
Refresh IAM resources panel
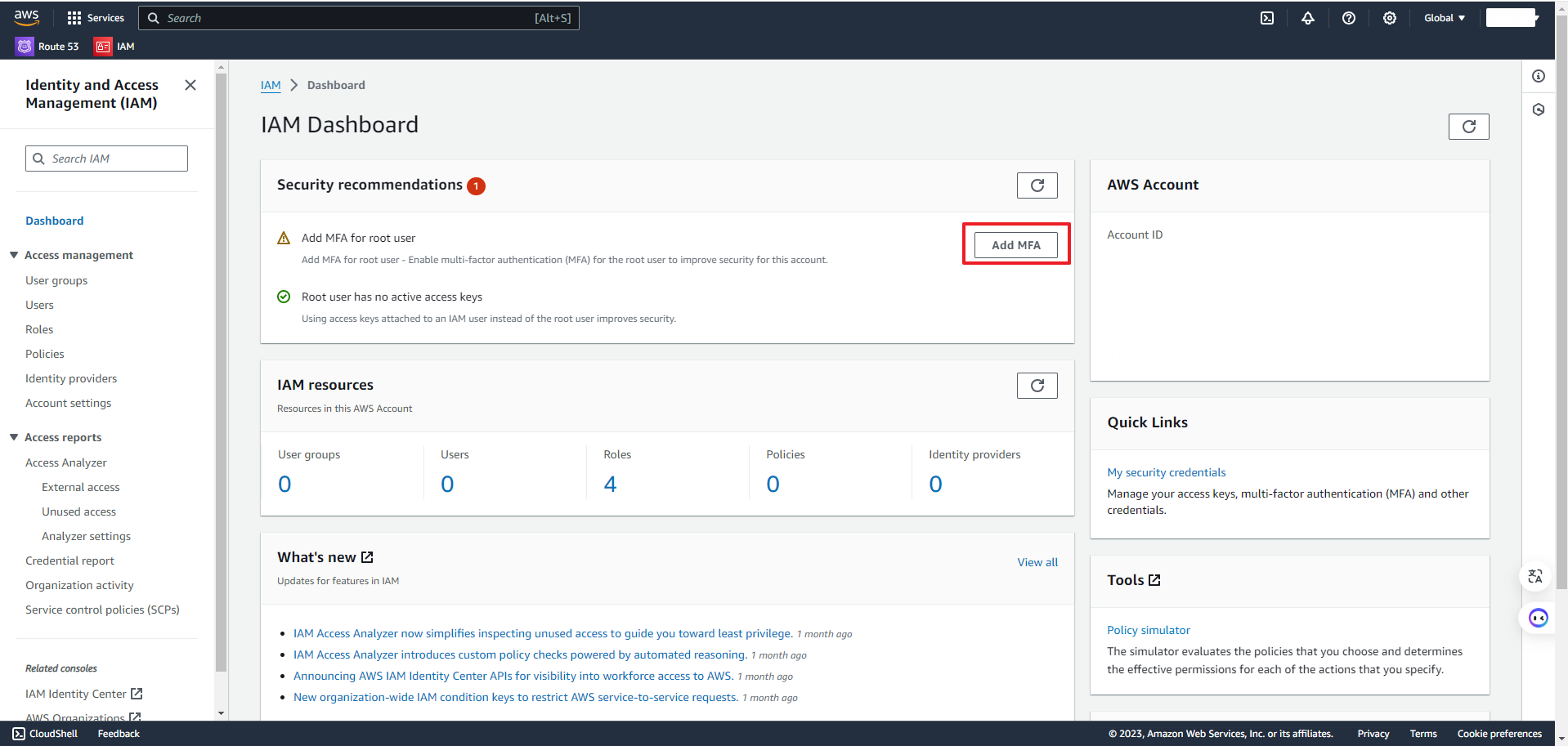[1037, 386]
